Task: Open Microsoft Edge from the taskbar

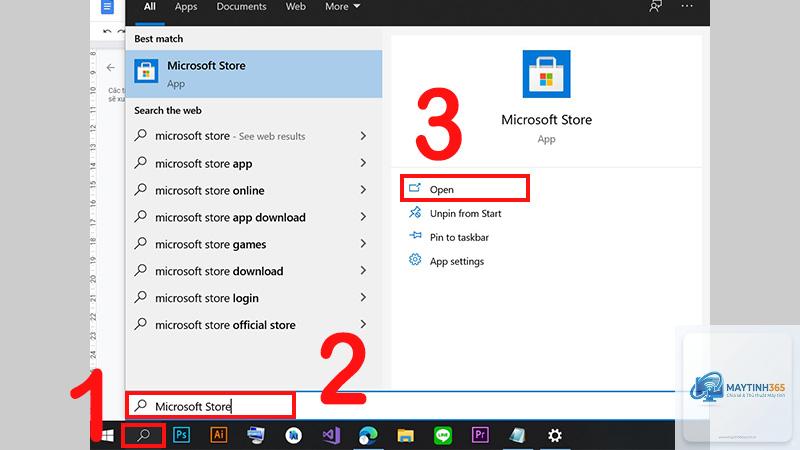Action: click(x=368, y=435)
